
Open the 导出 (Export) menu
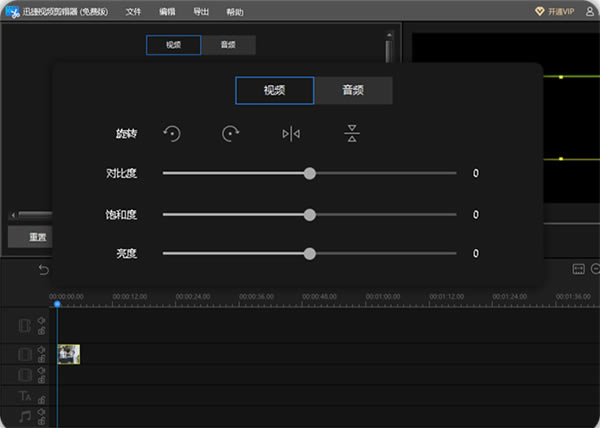pos(201,12)
